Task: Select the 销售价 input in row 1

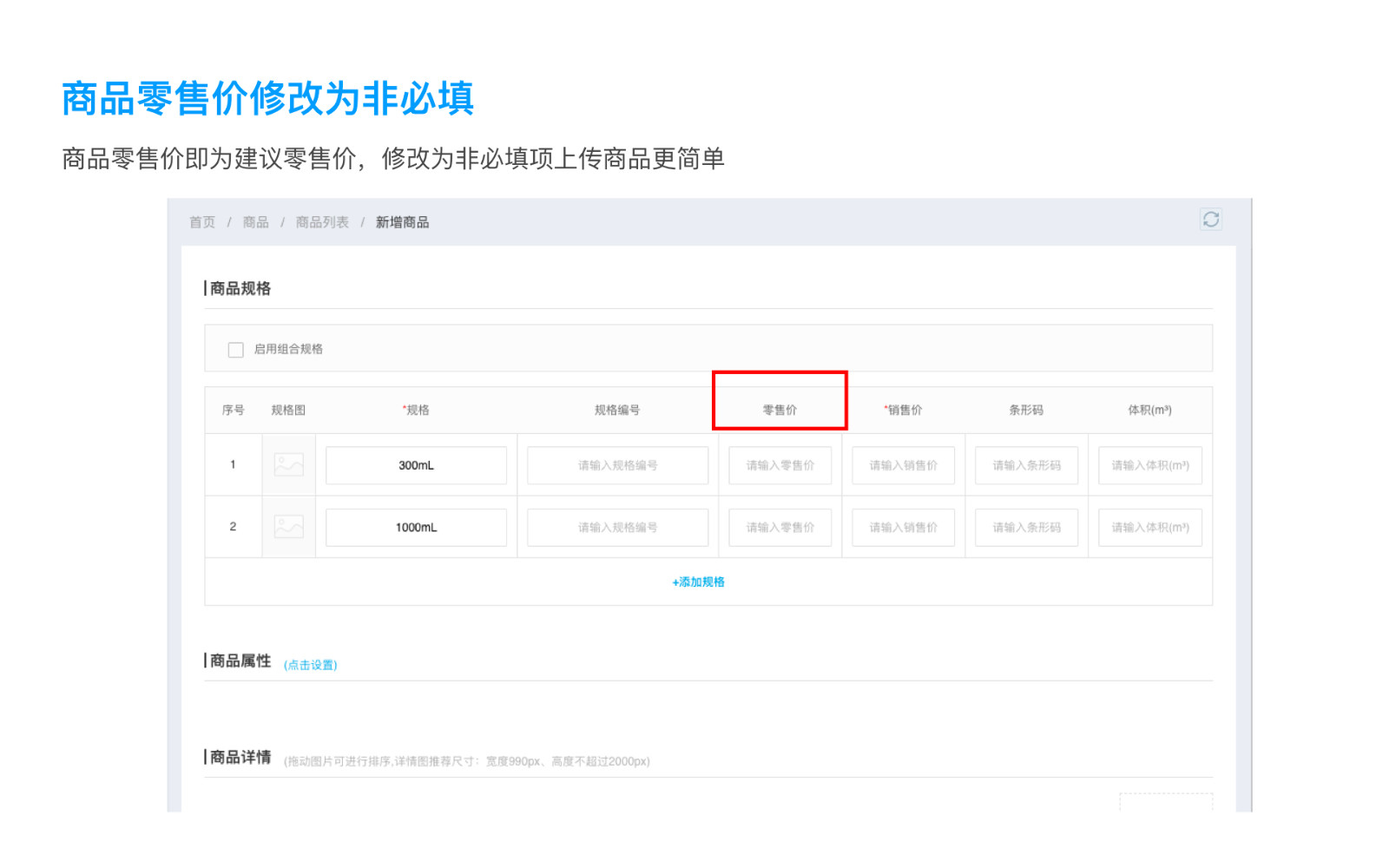Action: point(903,466)
